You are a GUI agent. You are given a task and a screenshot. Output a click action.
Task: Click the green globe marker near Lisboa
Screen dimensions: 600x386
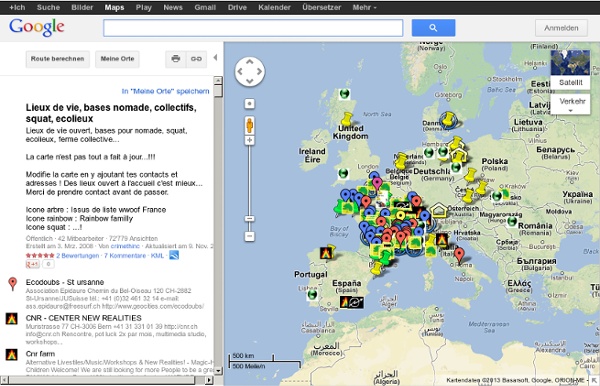313,295
